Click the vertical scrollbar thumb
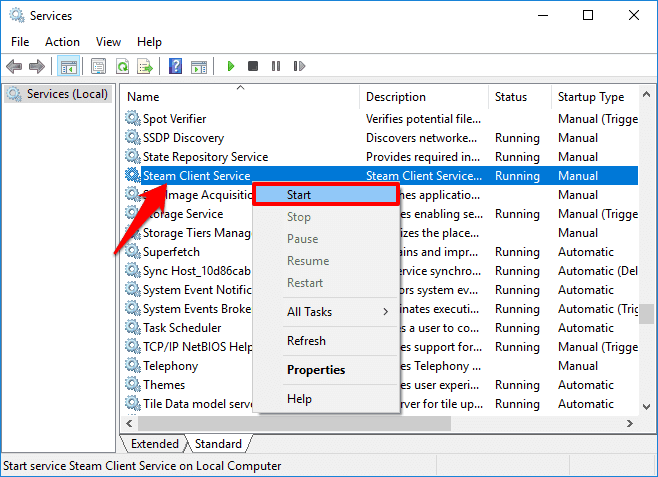This screenshot has width=658, height=477. (646, 314)
